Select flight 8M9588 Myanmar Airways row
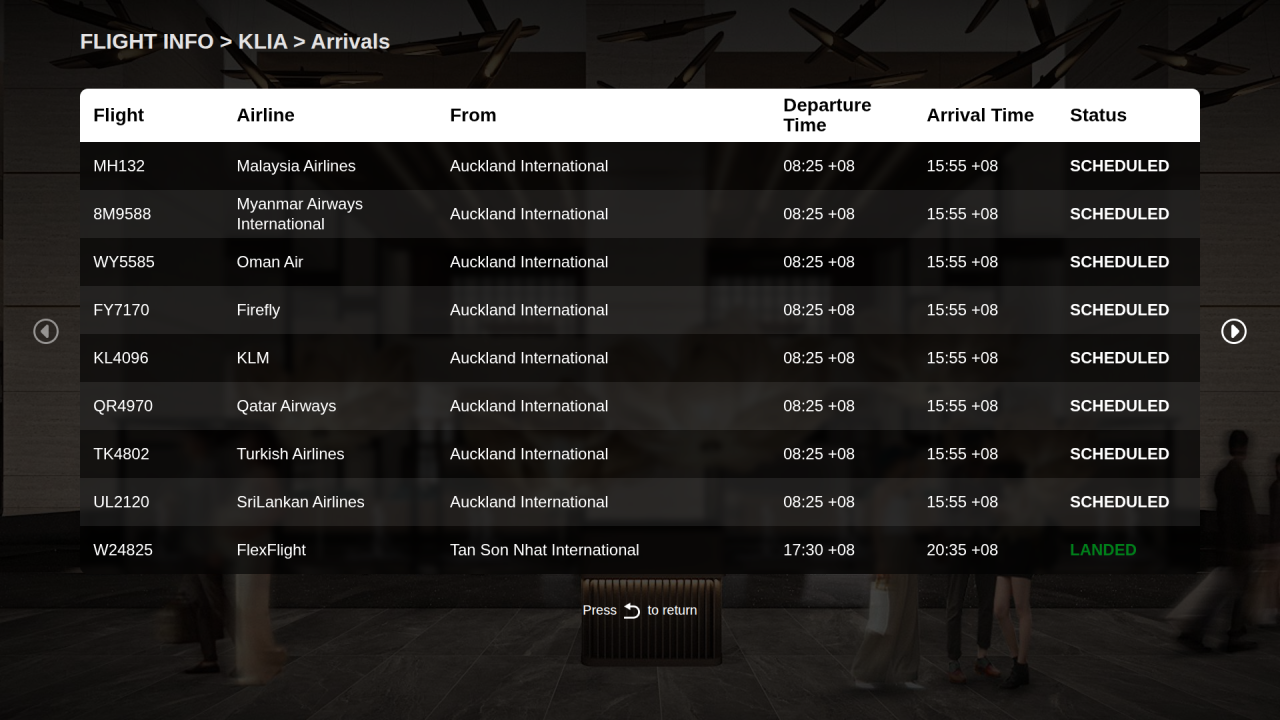 (x=640, y=214)
